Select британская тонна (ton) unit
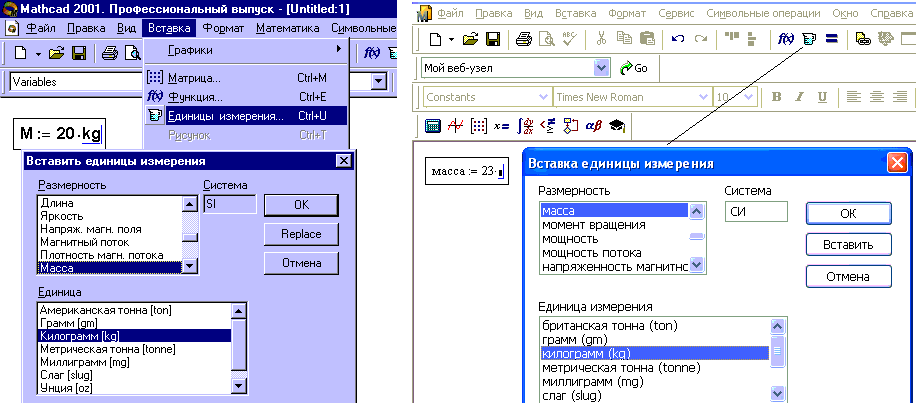 655,326
